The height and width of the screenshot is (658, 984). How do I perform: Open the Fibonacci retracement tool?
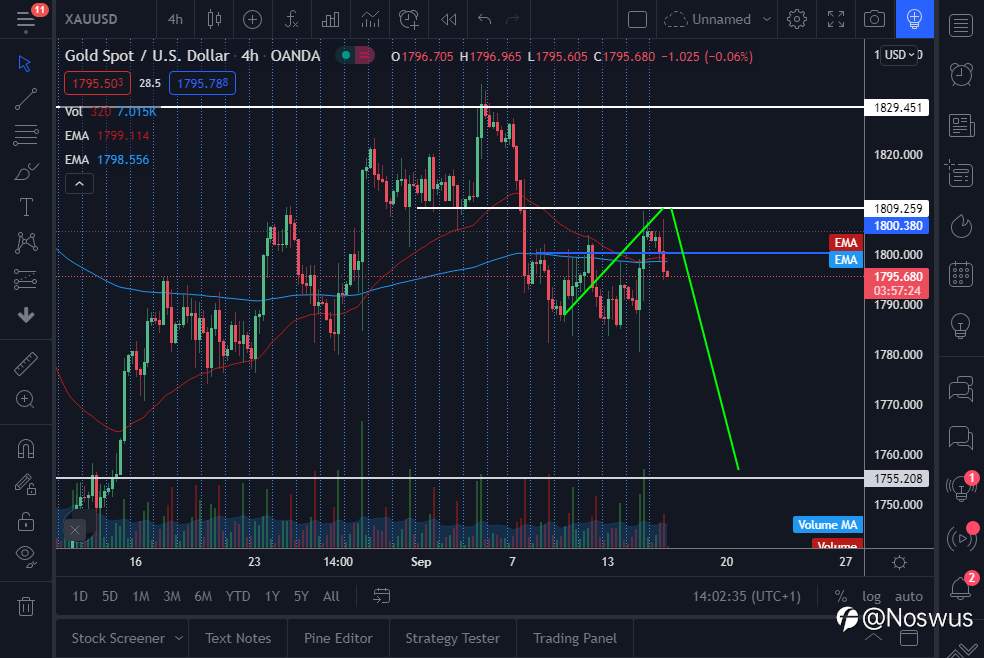(26, 135)
